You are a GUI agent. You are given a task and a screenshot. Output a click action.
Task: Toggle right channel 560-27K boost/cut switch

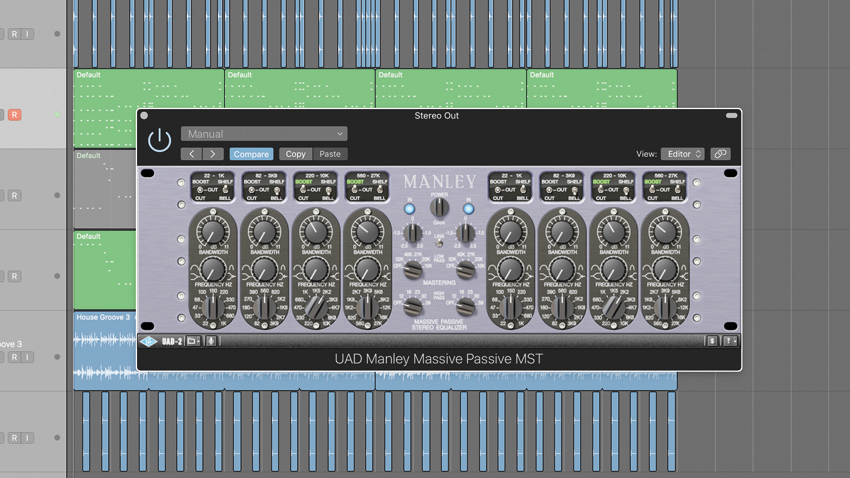652,190
